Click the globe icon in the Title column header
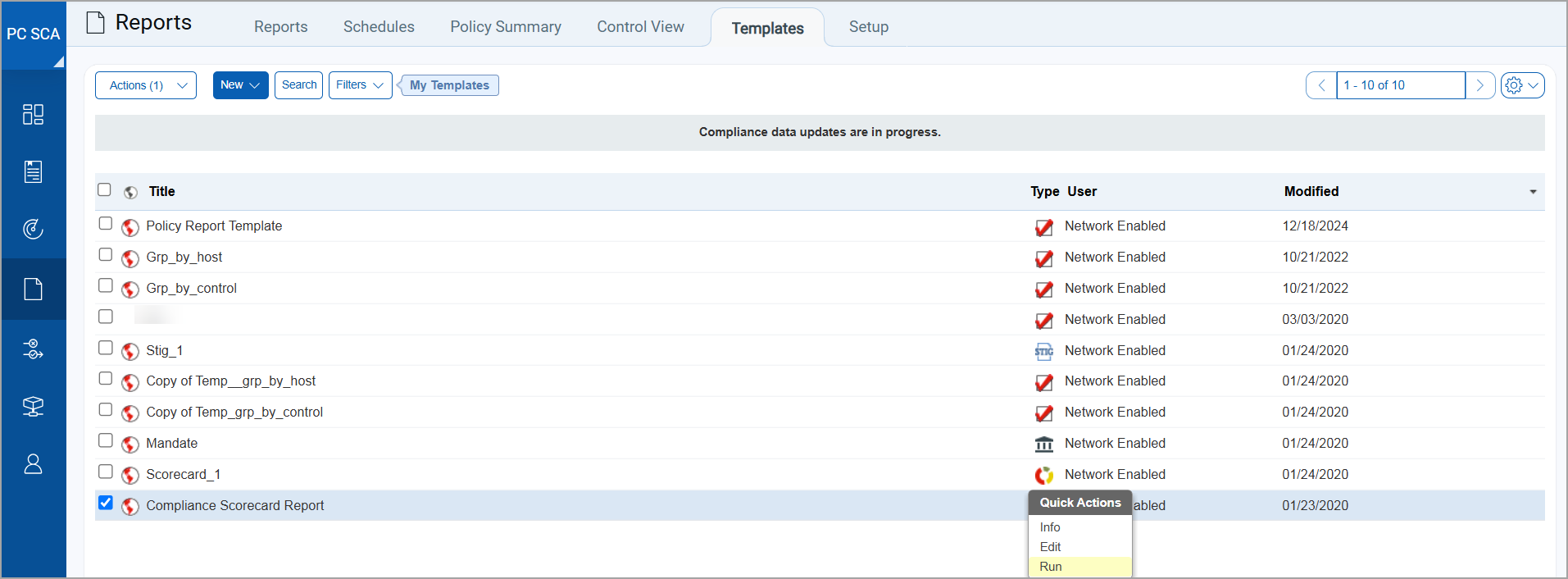1568x579 pixels. 130,193
